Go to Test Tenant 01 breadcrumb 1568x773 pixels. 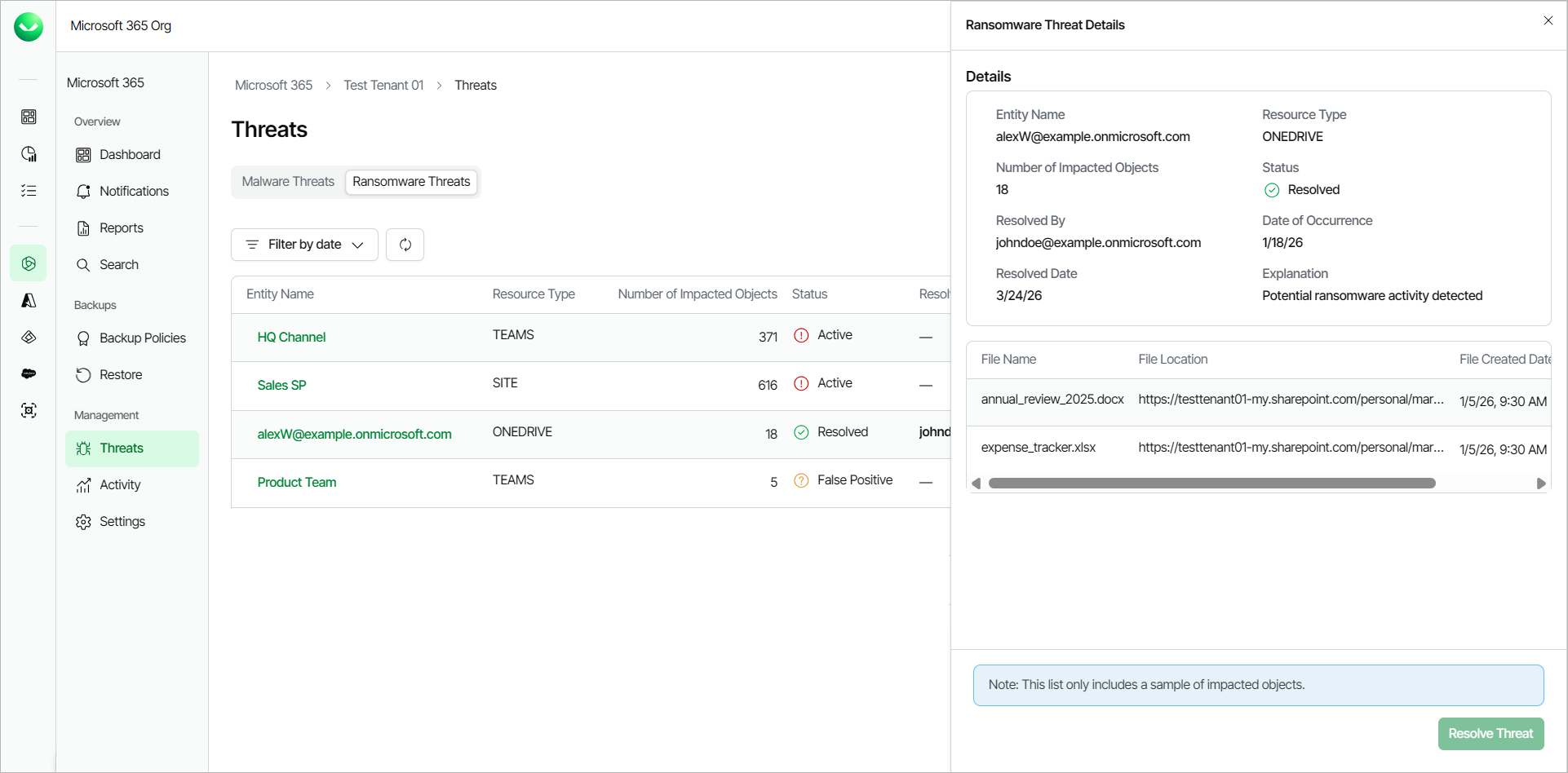click(383, 86)
